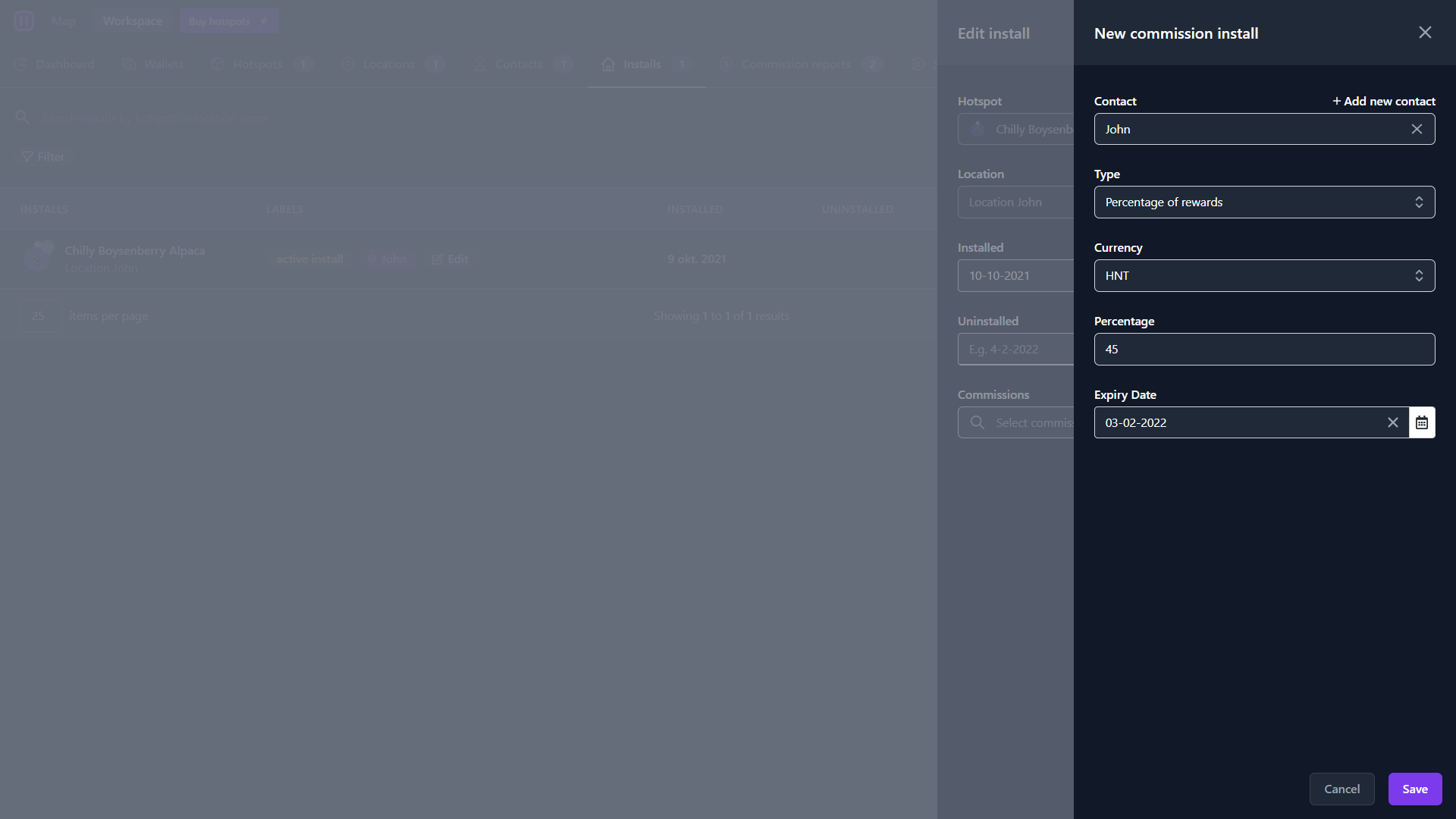Click the Contact field containing John
Viewport: 1456px width, 819px height.
pyautogui.click(x=1264, y=129)
